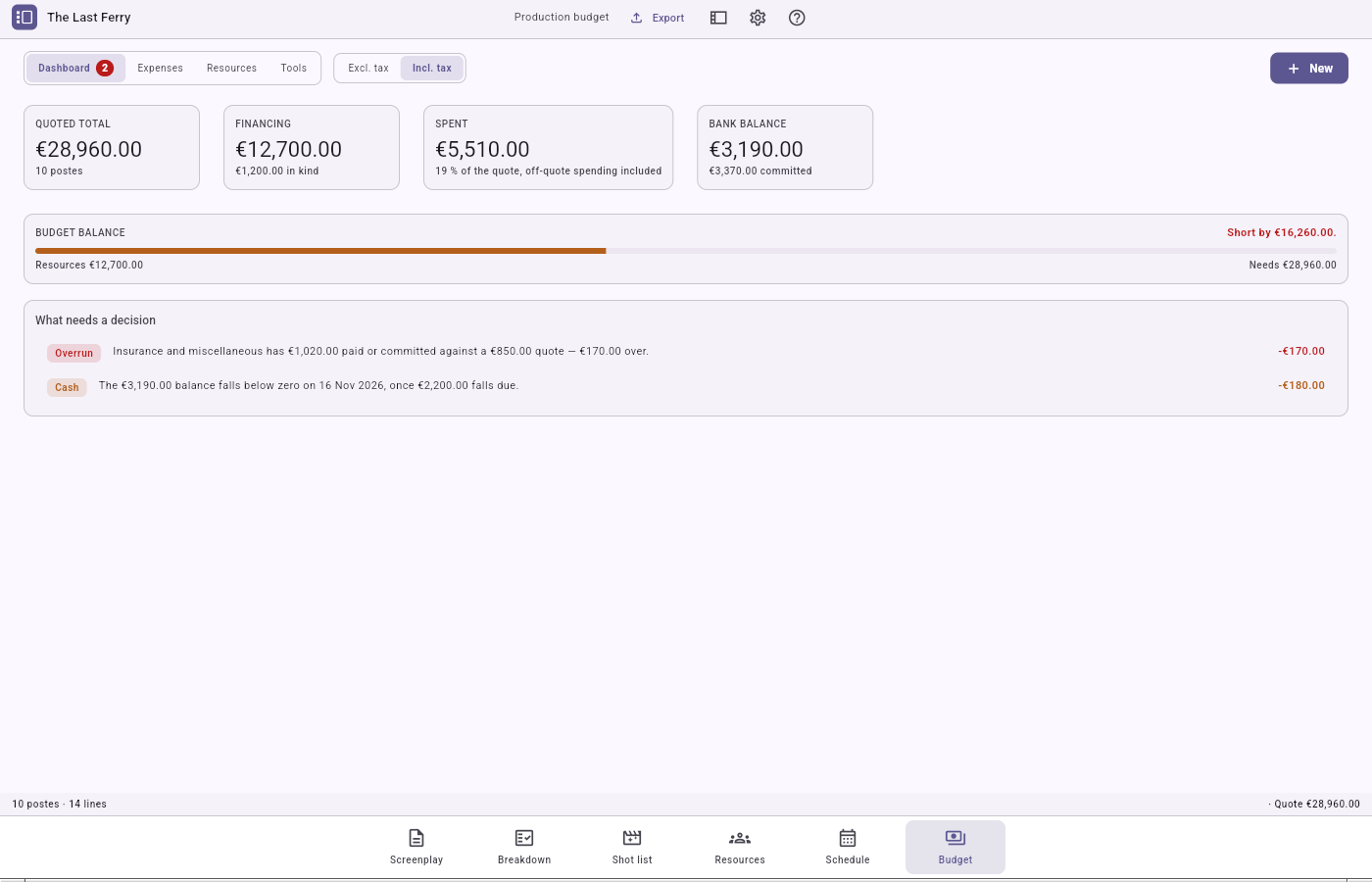Screen dimensions: 1372x882
Task: Open the Quoted Total card
Action: [112, 147]
